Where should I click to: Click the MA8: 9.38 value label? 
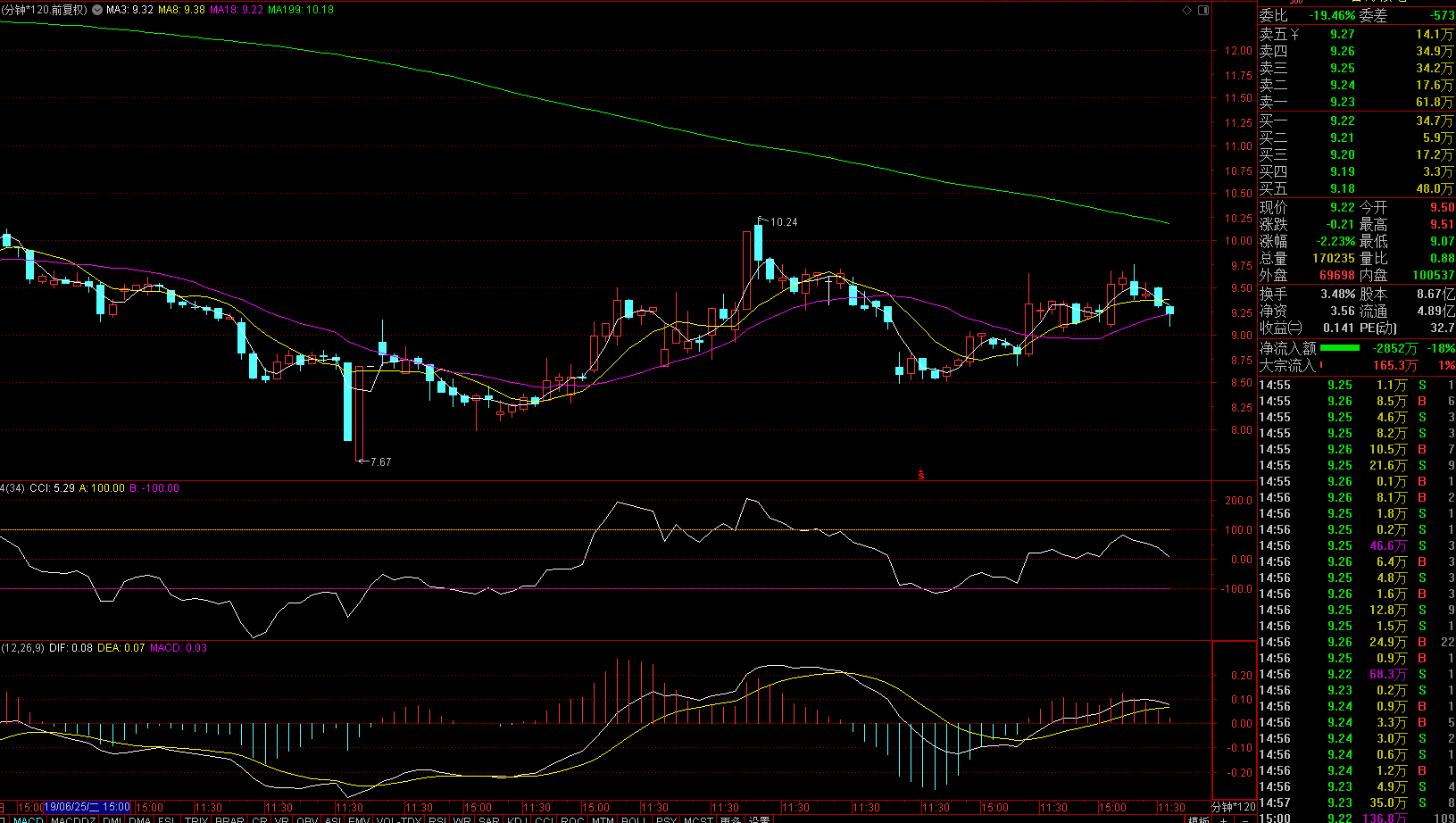pos(181,10)
